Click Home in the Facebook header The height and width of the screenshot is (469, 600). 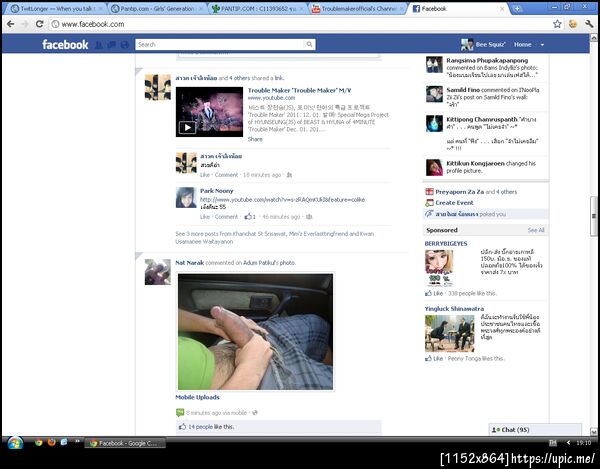pyautogui.click(x=522, y=44)
